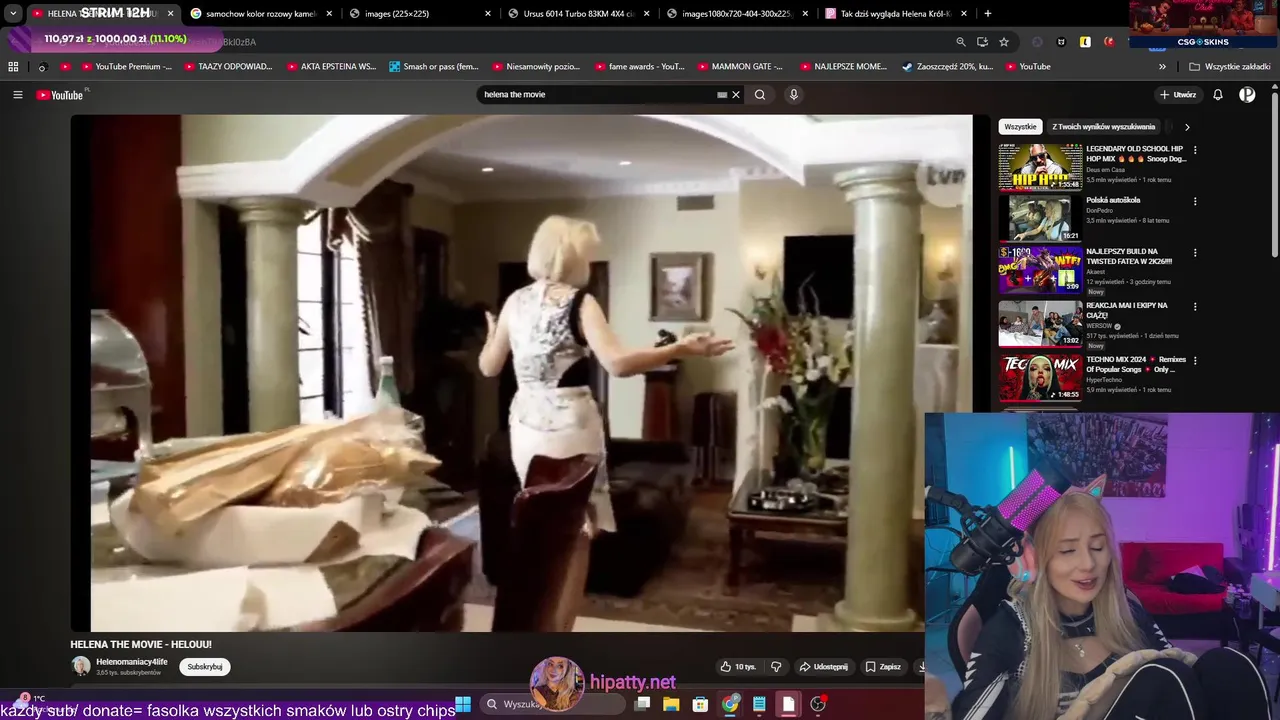
Task: Open the on-screen keyboard icon in the search box
Action: click(722, 95)
